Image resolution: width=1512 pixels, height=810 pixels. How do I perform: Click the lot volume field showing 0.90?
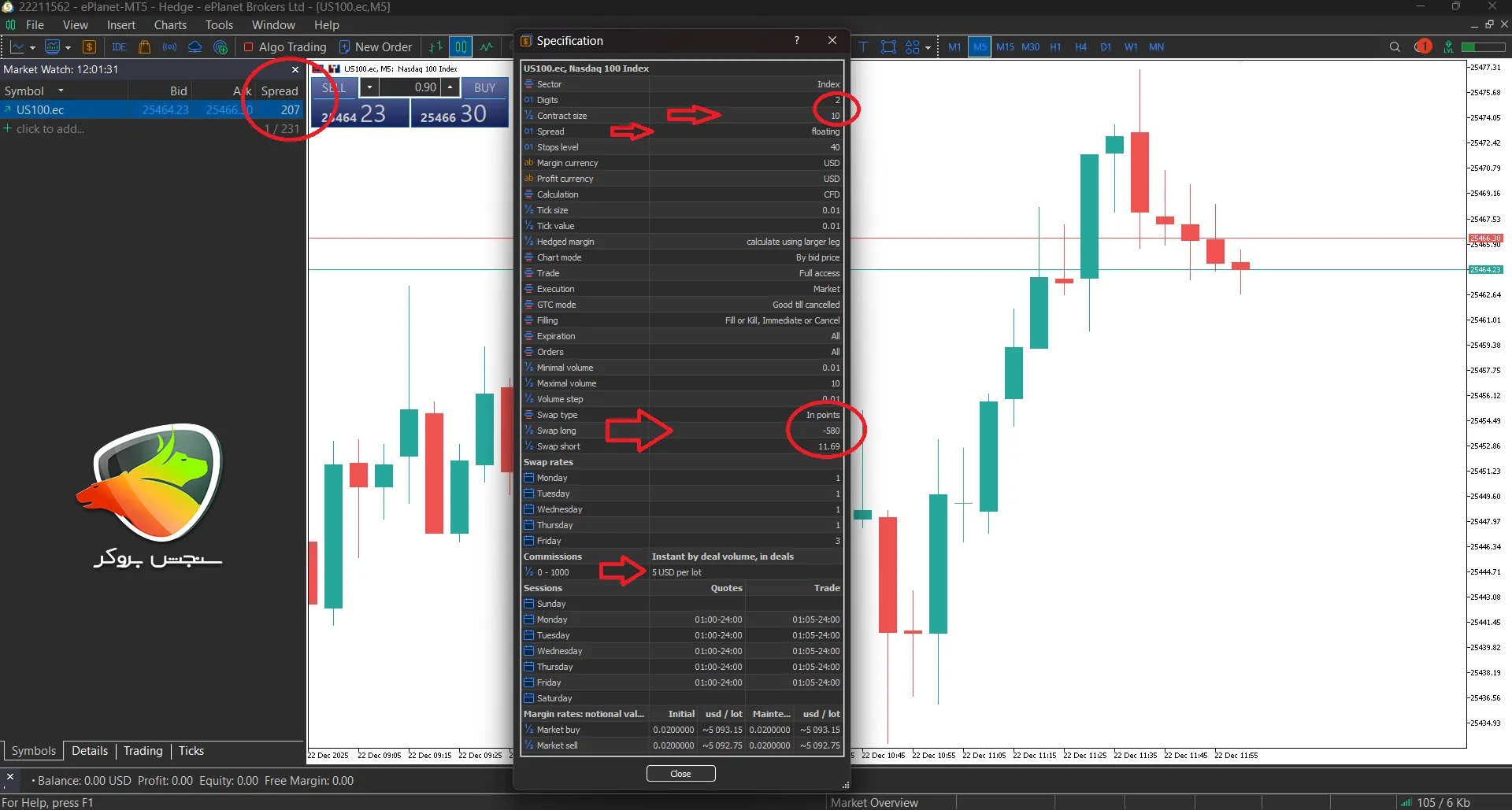tap(411, 87)
